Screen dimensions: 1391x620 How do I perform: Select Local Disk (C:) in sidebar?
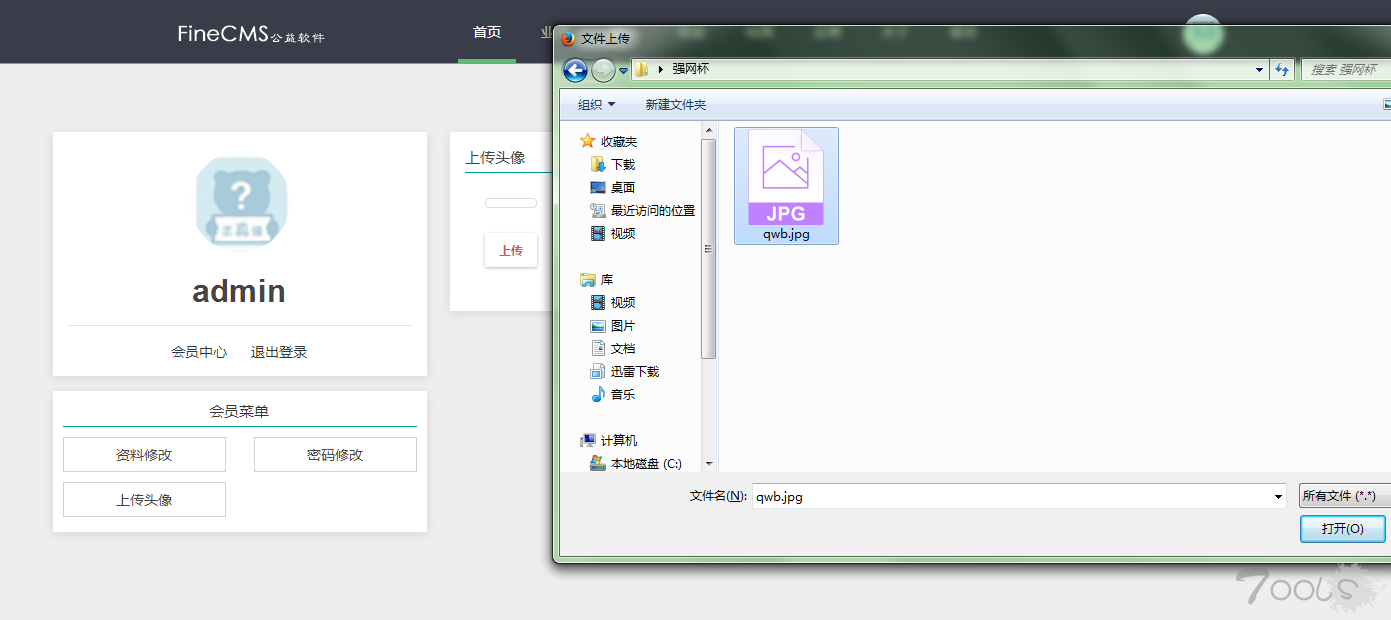click(645, 463)
